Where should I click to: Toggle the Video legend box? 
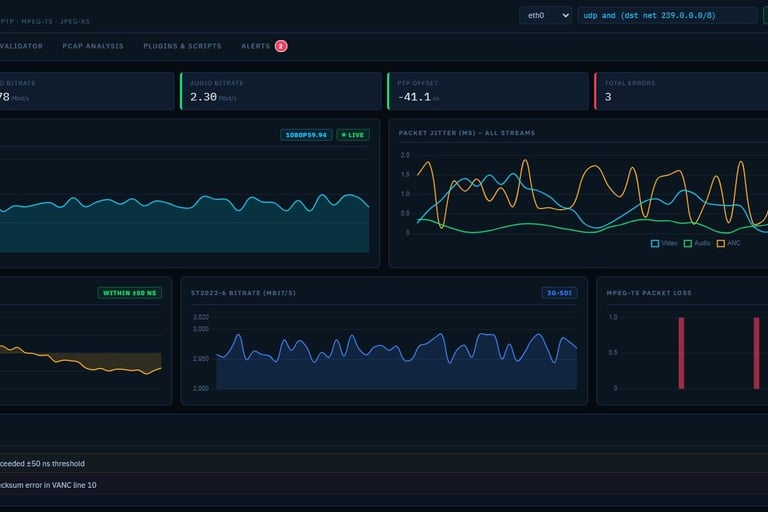pyautogui.click(x=655, y=244)
